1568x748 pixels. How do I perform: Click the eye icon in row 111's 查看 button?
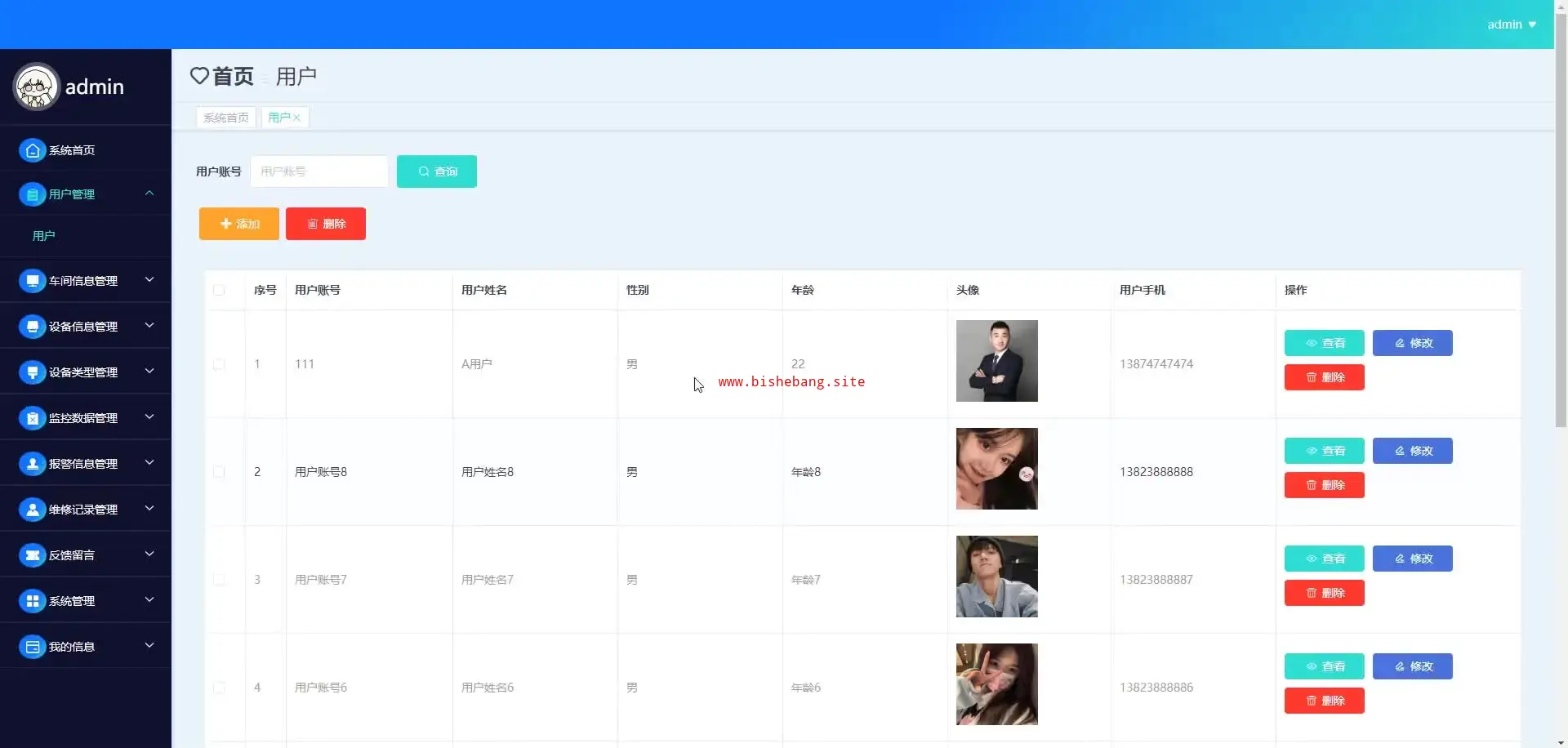click(x=1312, y=343)
